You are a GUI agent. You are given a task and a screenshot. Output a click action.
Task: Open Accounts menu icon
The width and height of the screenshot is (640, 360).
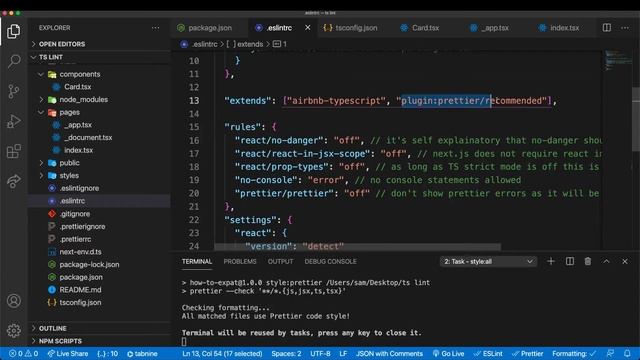coord(13,301)
